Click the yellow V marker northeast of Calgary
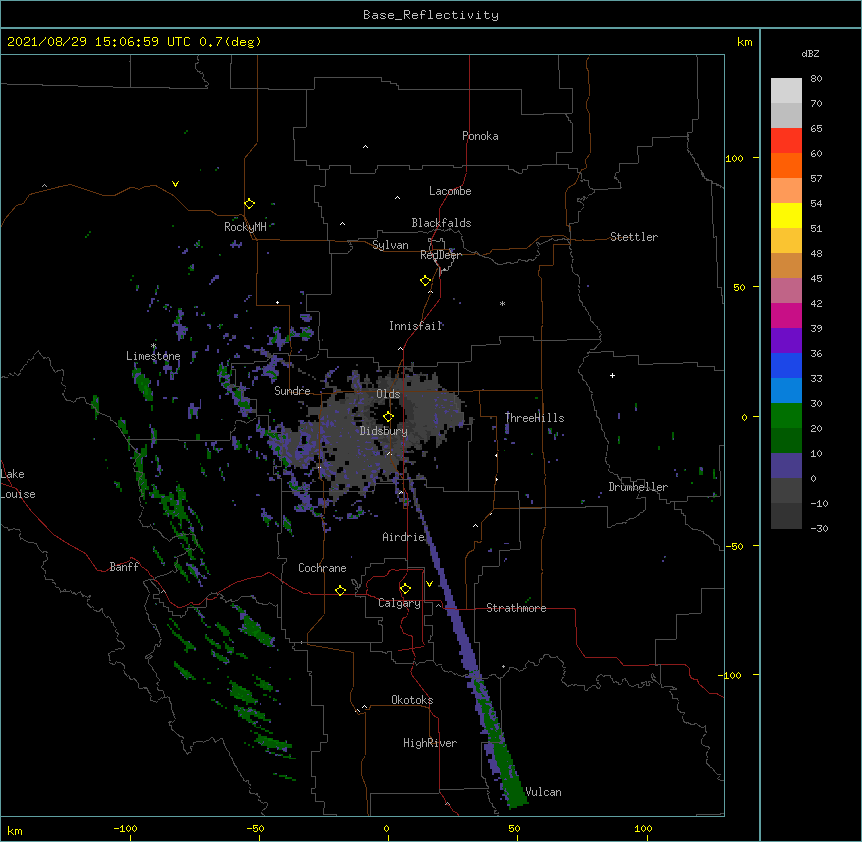 429,584
